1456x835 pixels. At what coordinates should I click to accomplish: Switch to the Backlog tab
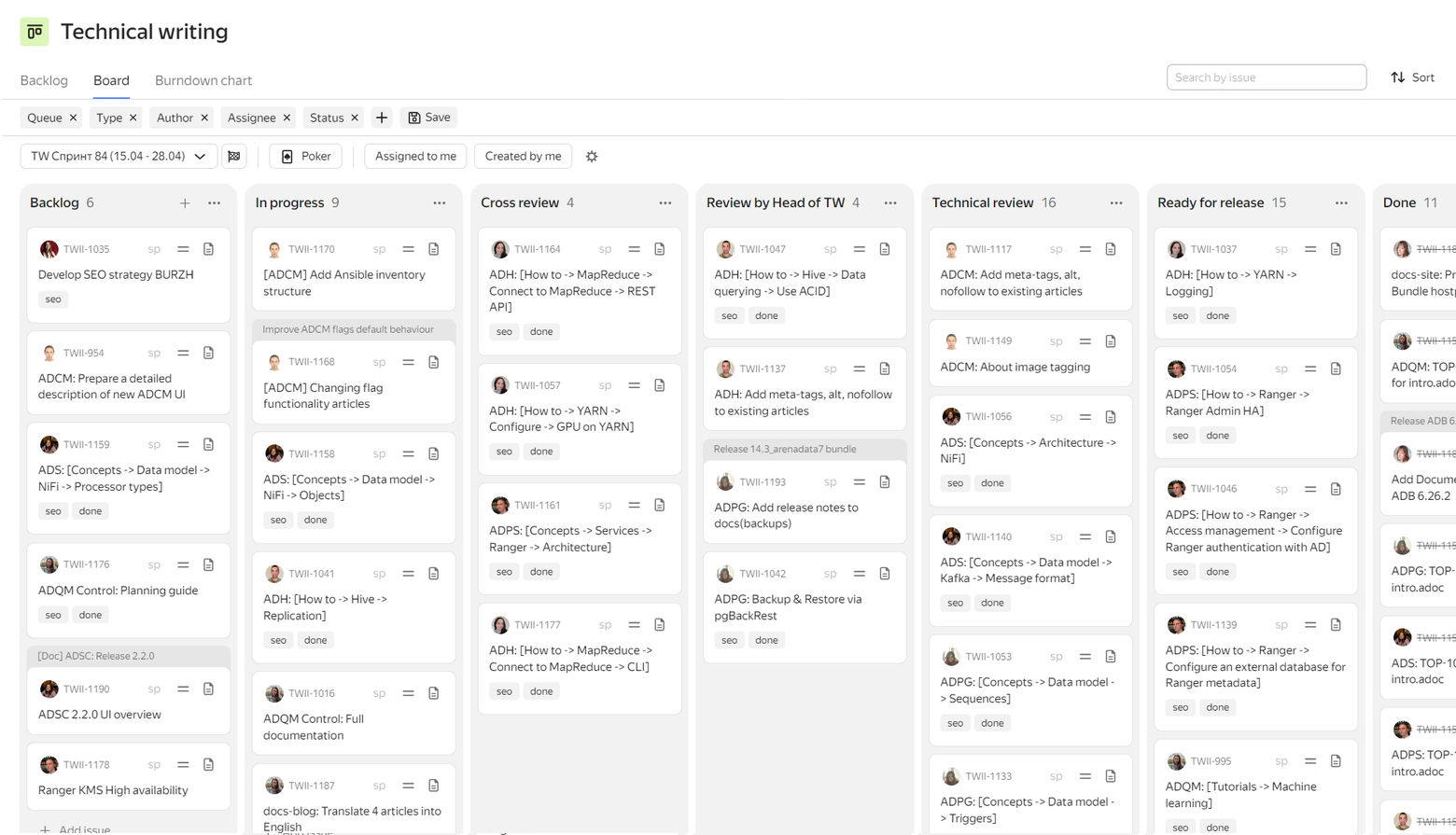44,80
